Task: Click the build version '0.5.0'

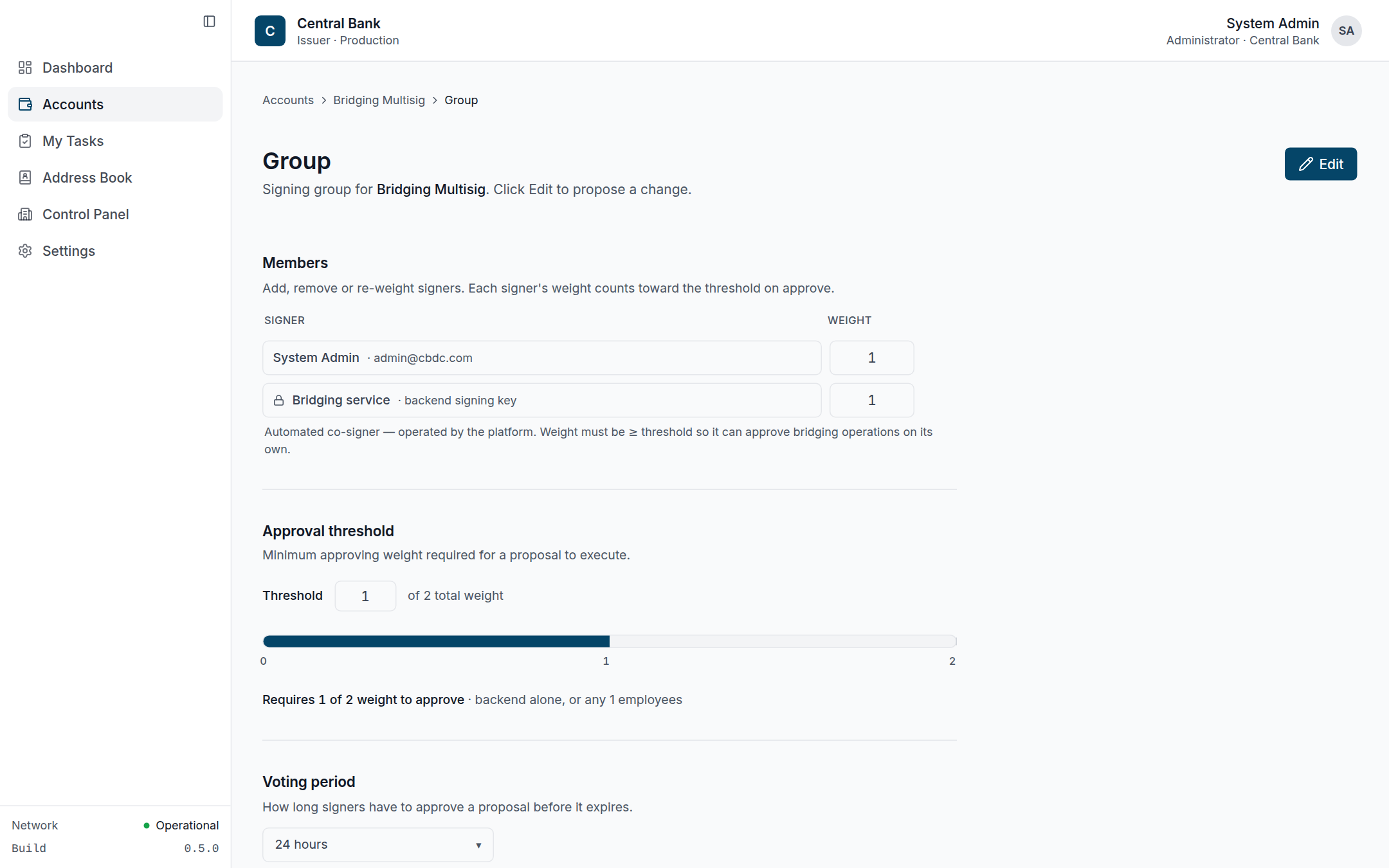Action: pos(201,848)
